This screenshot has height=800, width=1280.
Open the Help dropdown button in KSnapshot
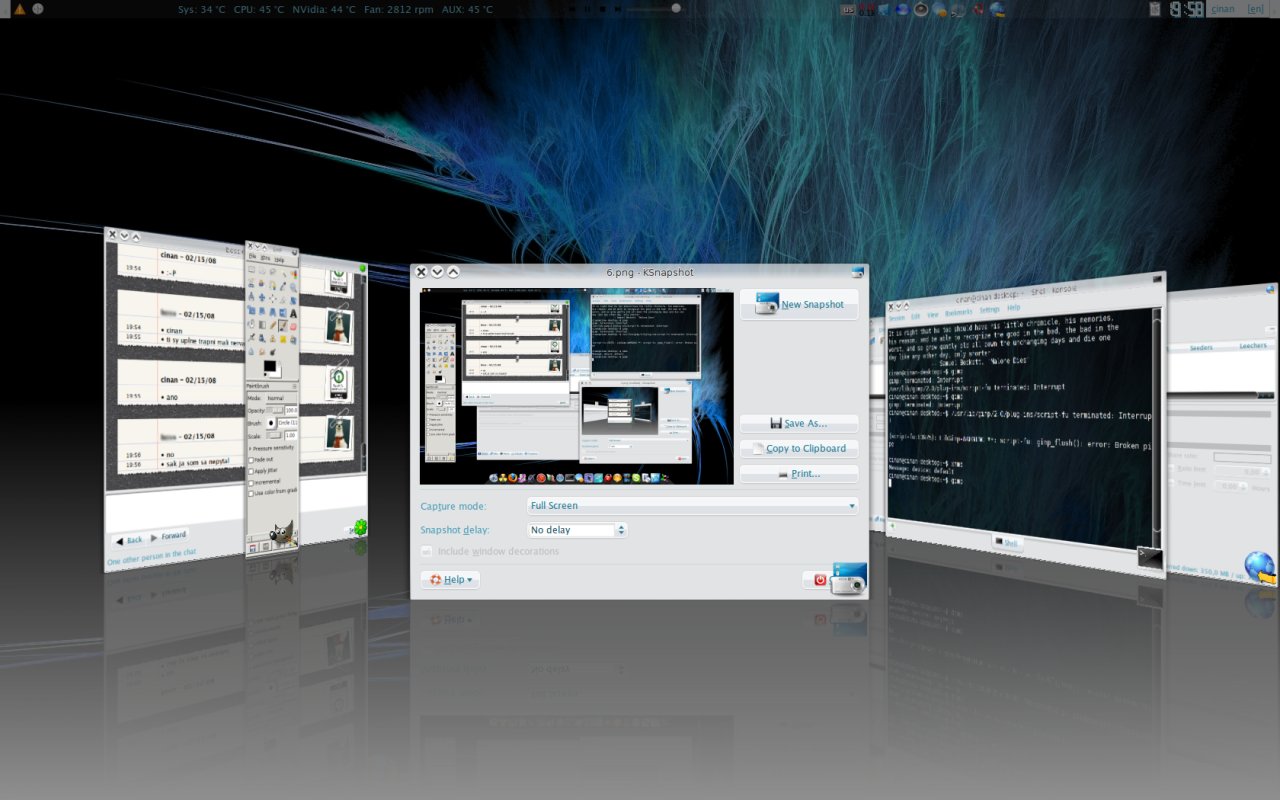tap(450, 579)
